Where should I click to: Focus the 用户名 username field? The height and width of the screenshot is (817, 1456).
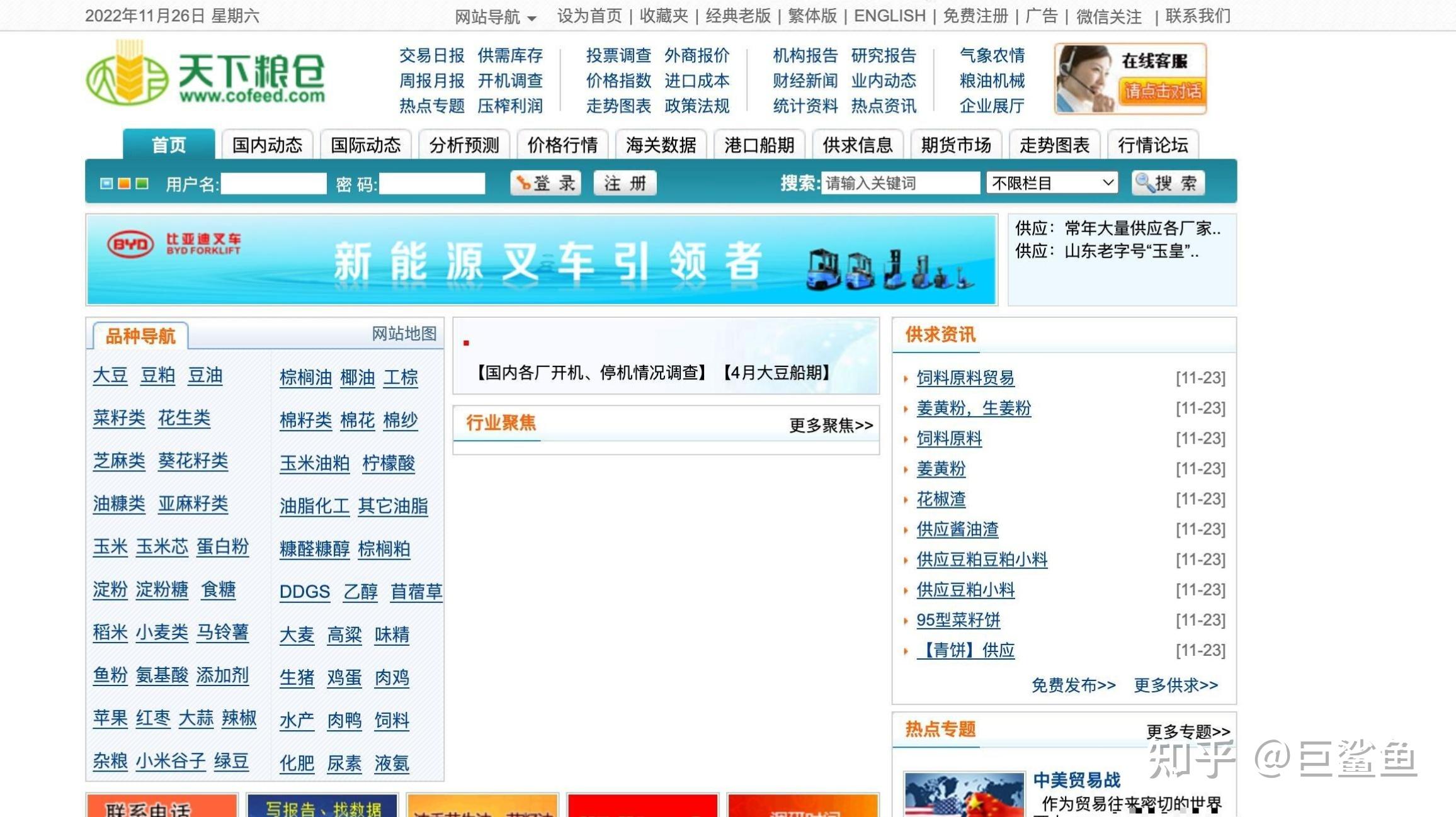273,184
